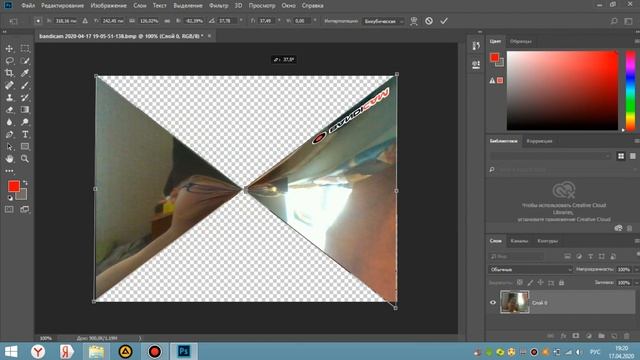Select the Lasso tool
640x360 pixels.
pyautogui.click(x=9, y=61)
